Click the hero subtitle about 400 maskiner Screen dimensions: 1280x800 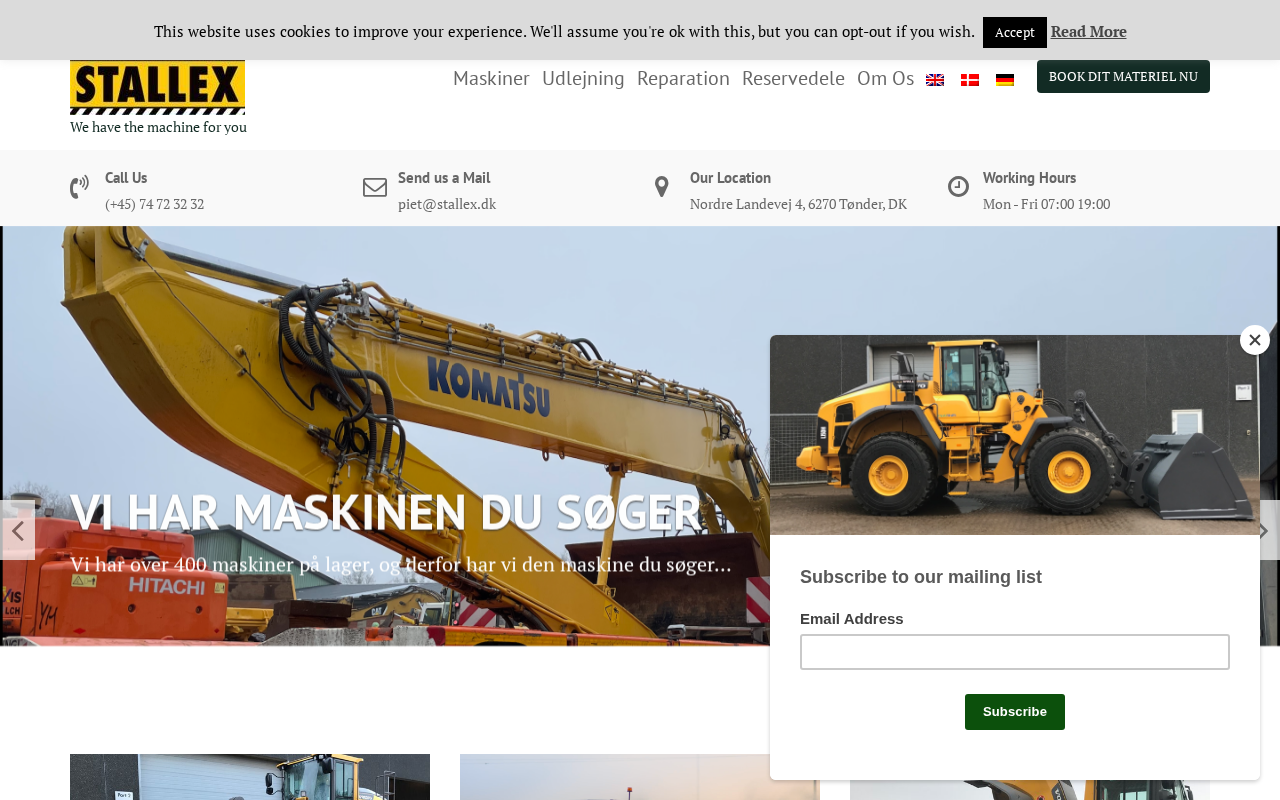401,565
